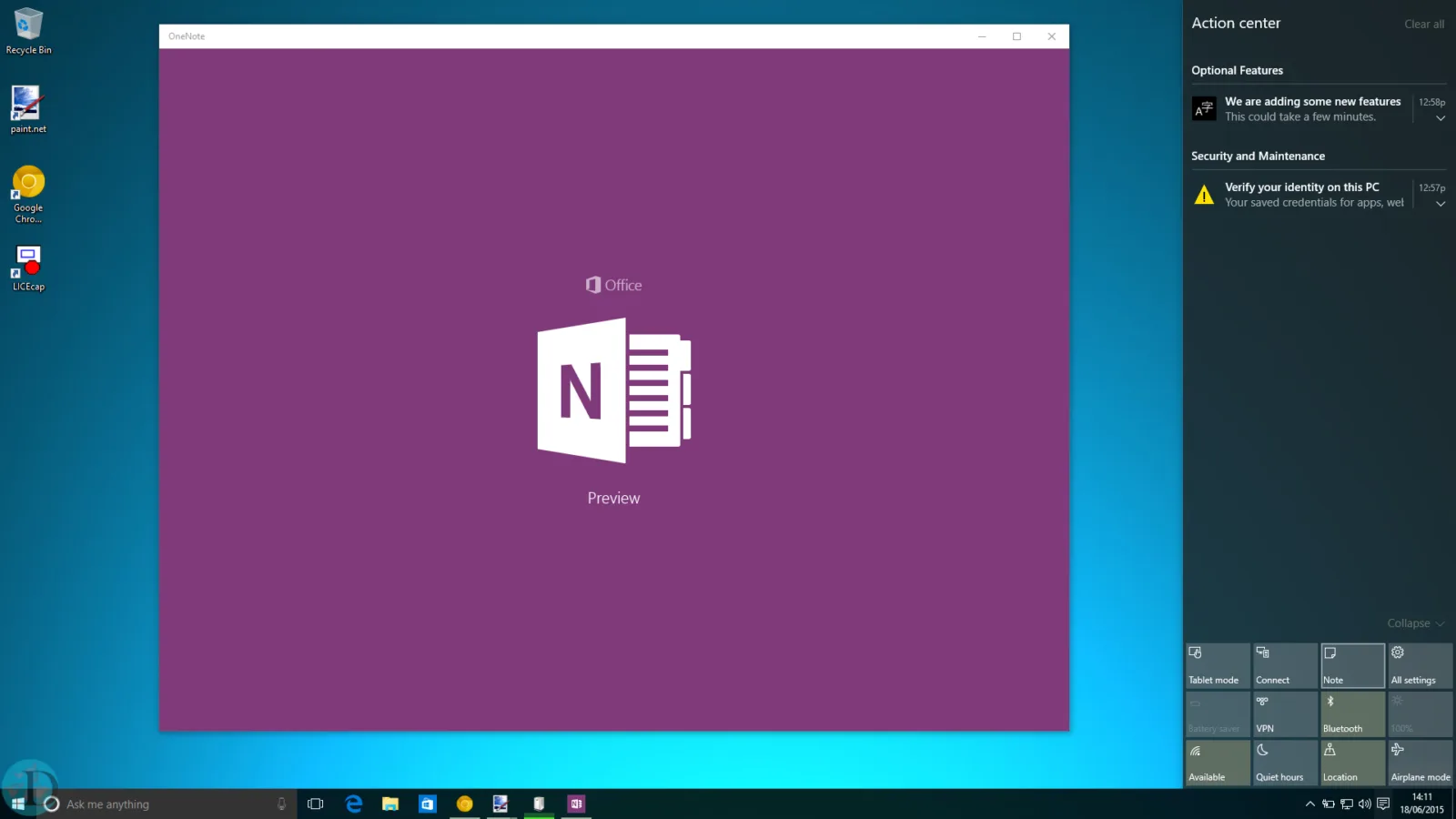
Task: Toggle Airplane mode quick action
Action: pyautogui.click(x=1420, y=763)
